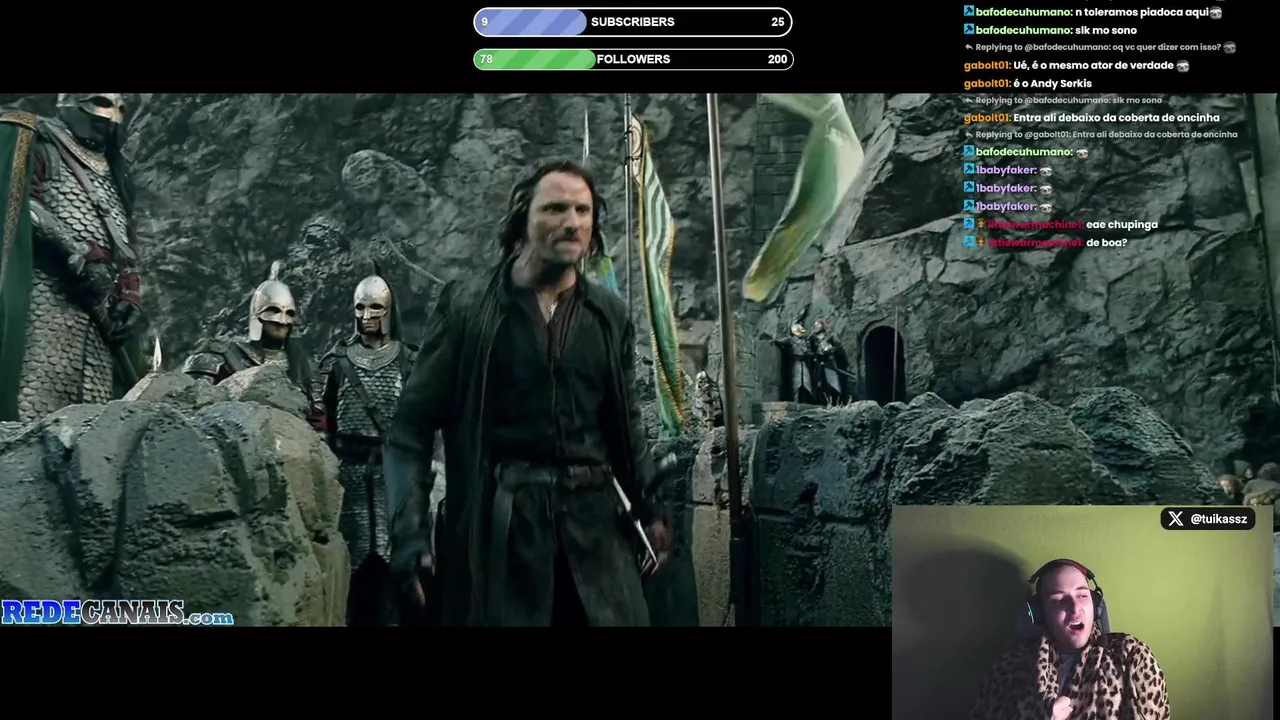Click the message text 'de boa?'
Screen dimensions: 1280x720
pyautogui.click(x=1107, y=242)
